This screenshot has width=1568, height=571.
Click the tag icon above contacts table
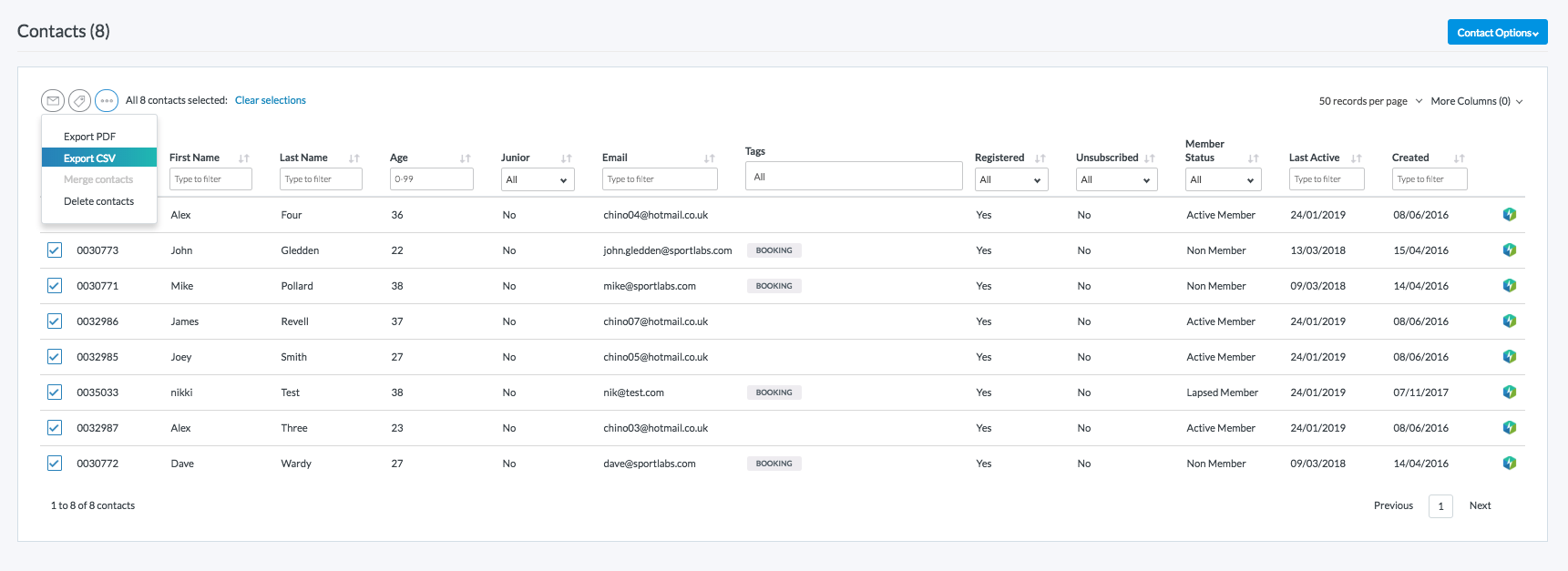coord(80,100)
